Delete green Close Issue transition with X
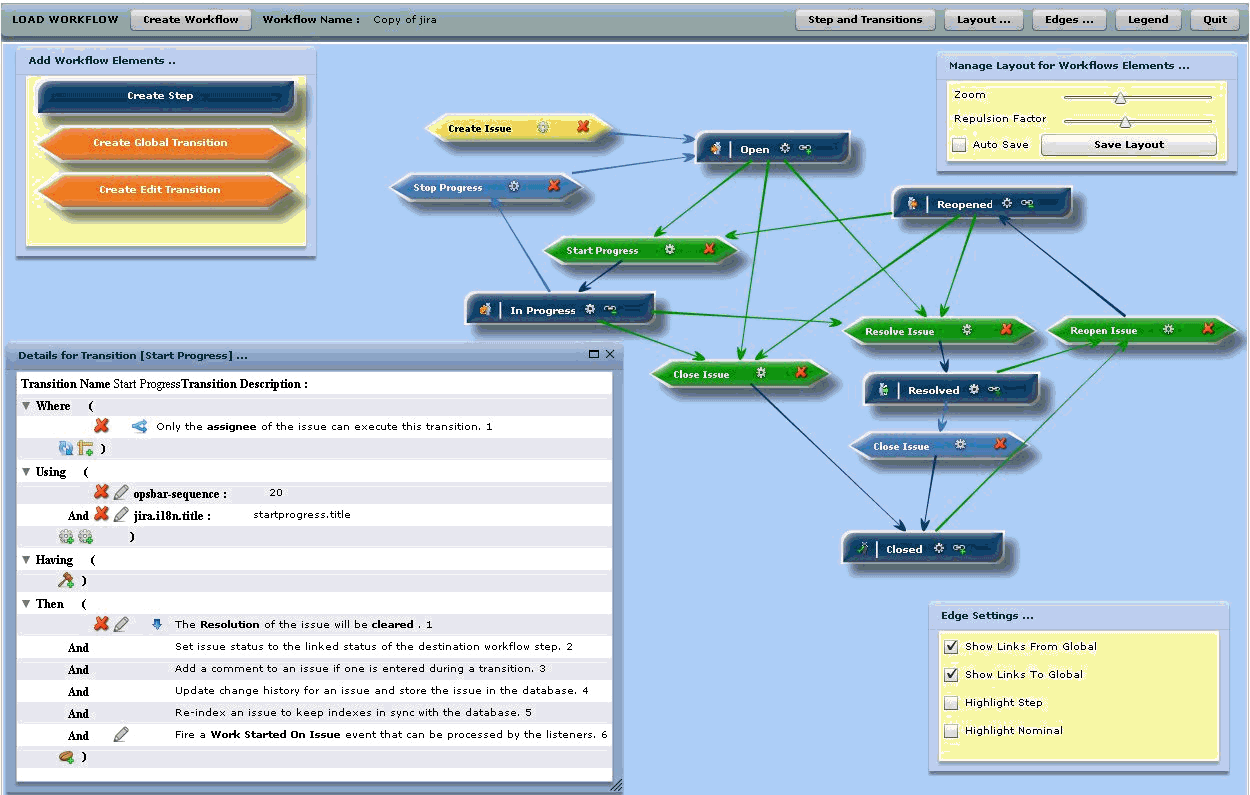The height and width of the screenshot is (795, 1250). click(801, 373)
